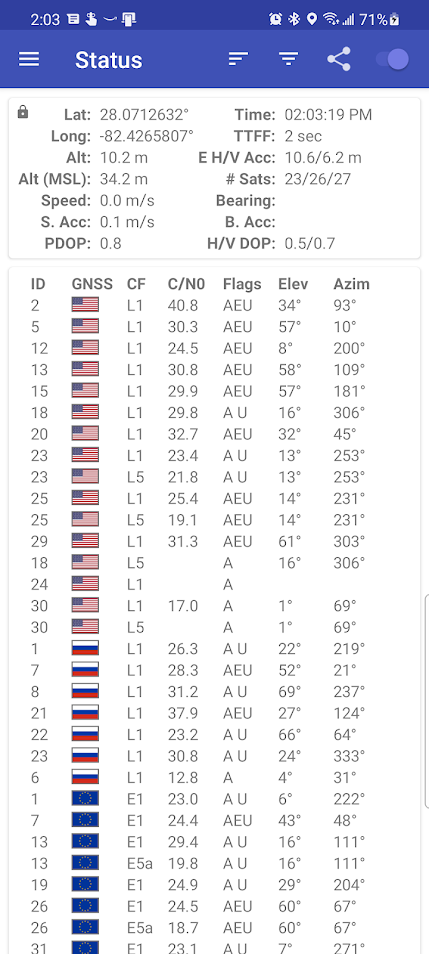
Task: Select the C/N0 column header
Action: click(x=186, y=284)
